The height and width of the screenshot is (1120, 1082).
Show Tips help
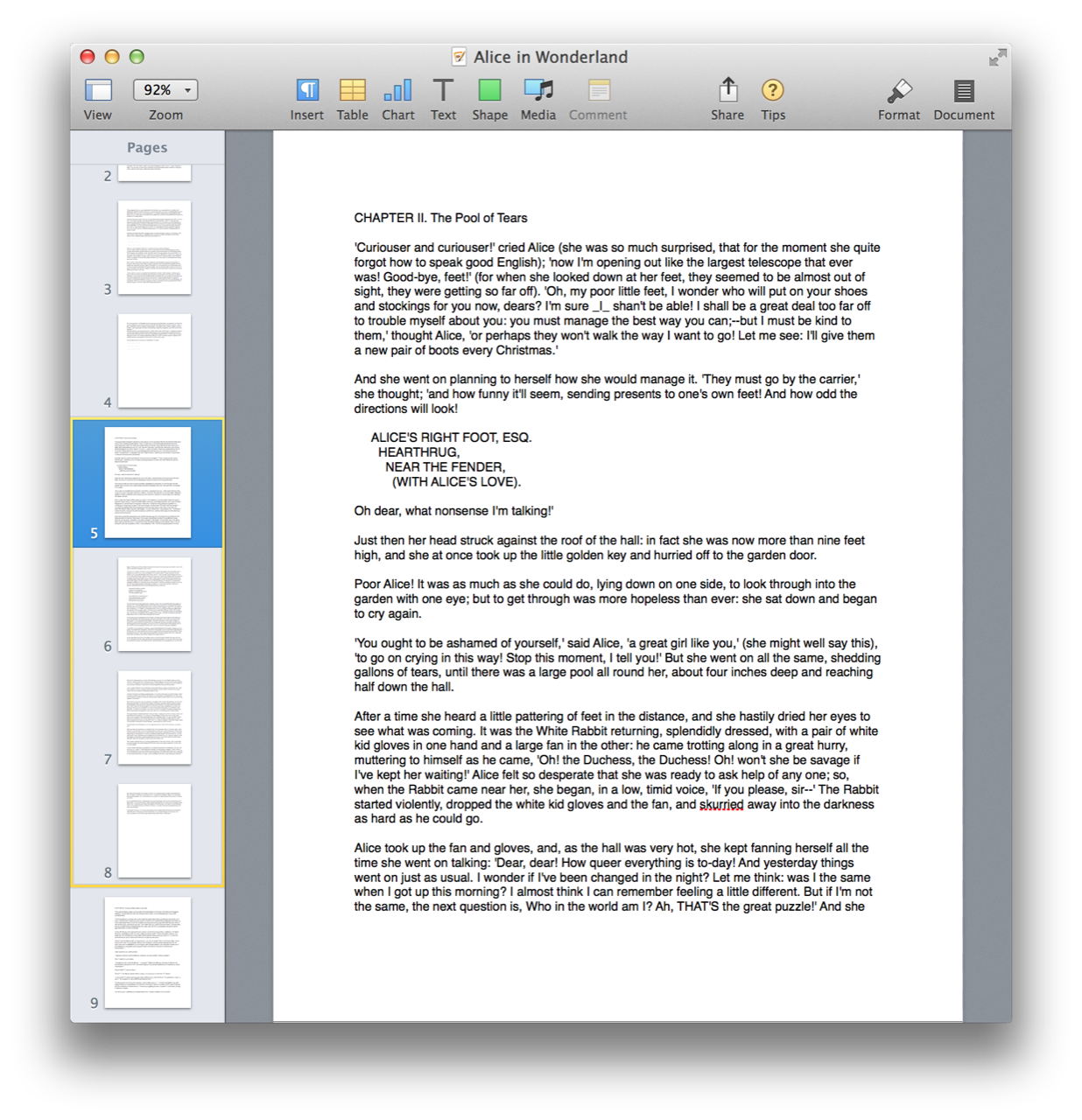(x=773, y=90)
